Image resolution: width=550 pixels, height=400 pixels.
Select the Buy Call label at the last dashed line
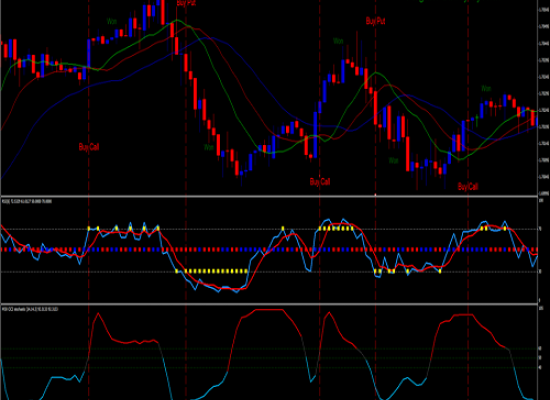tap(468, 187)
